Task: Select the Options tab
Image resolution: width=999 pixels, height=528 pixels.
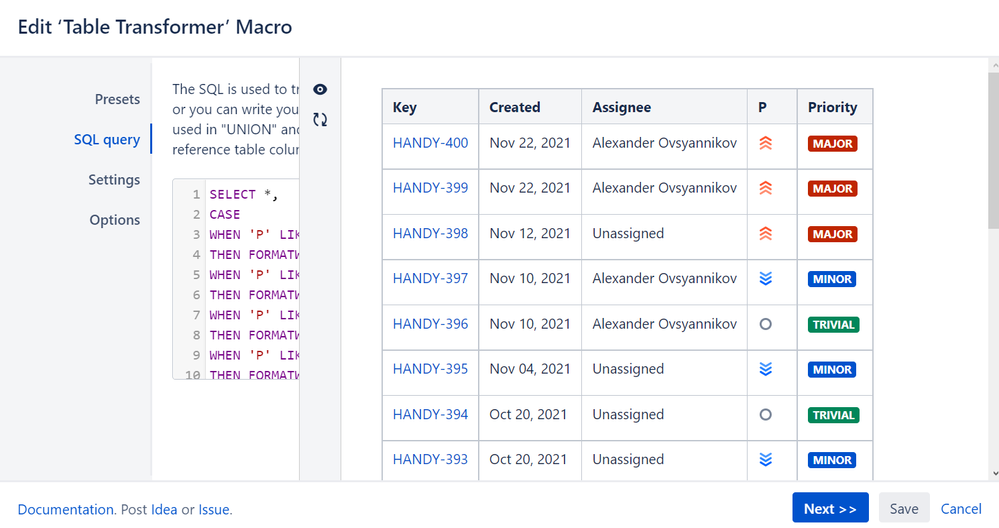Action: (x=115, y=220)
